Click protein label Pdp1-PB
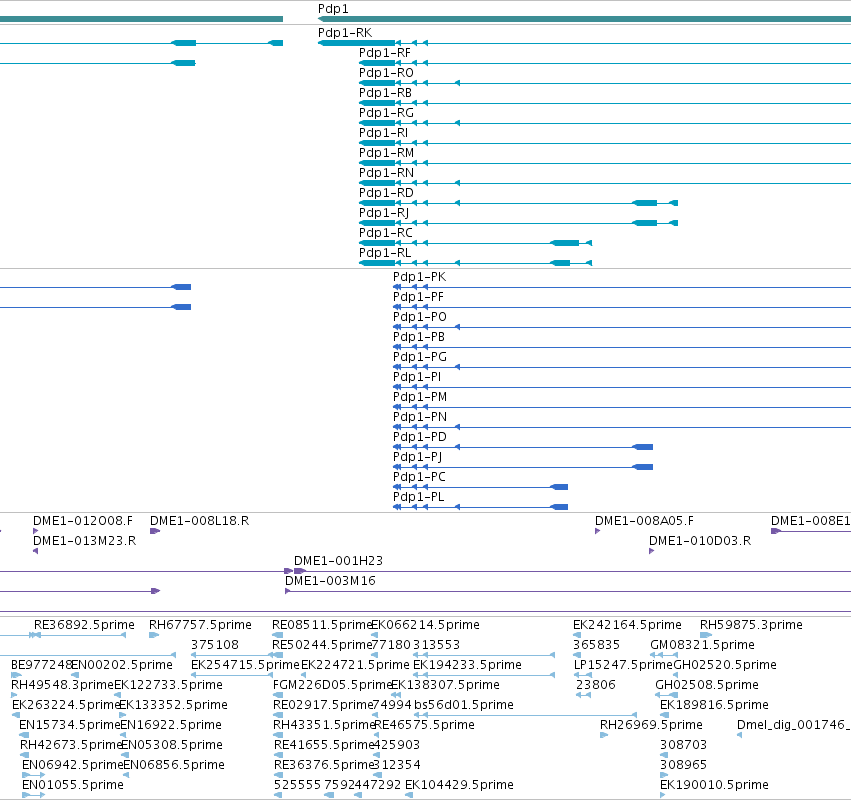851x800 pixels. [419, 337]
